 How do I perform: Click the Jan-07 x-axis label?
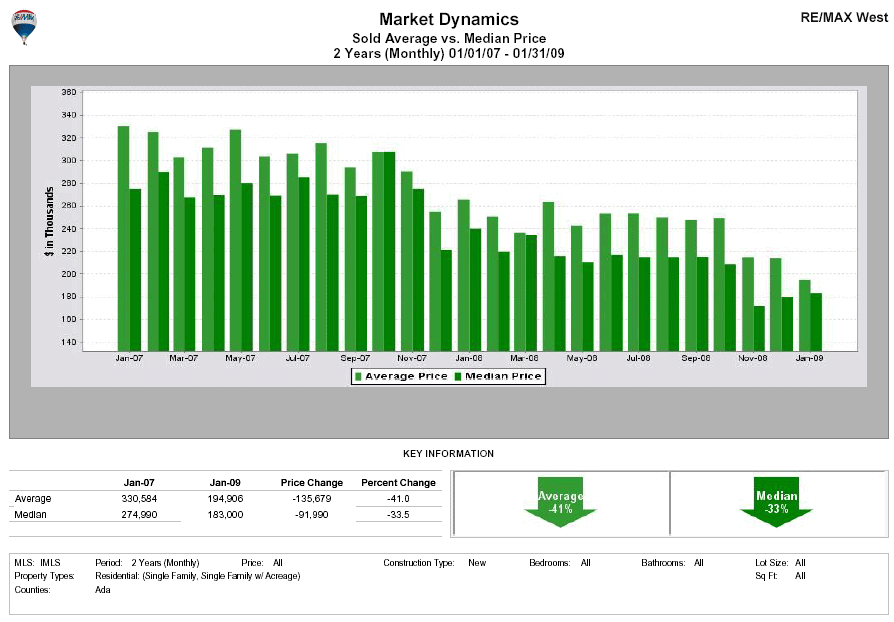[x=129, y=358]
